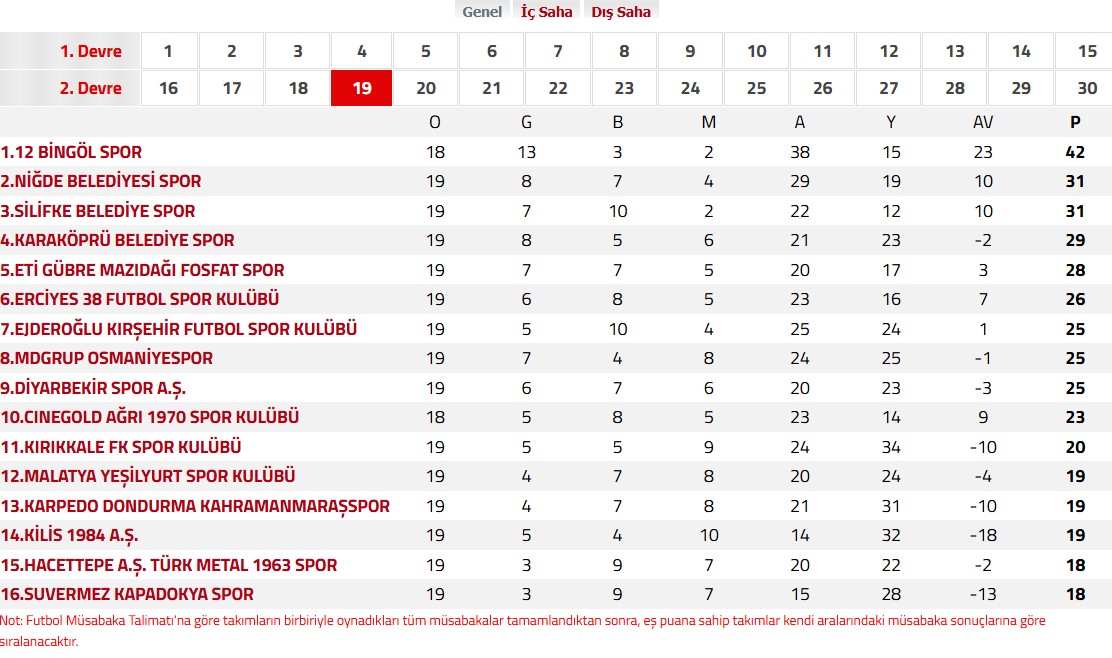Viewport: 1112px width, 658px height.
Task: Click Kırıkkale FK Spor Kulübü
Action: [x=121, y=447]
